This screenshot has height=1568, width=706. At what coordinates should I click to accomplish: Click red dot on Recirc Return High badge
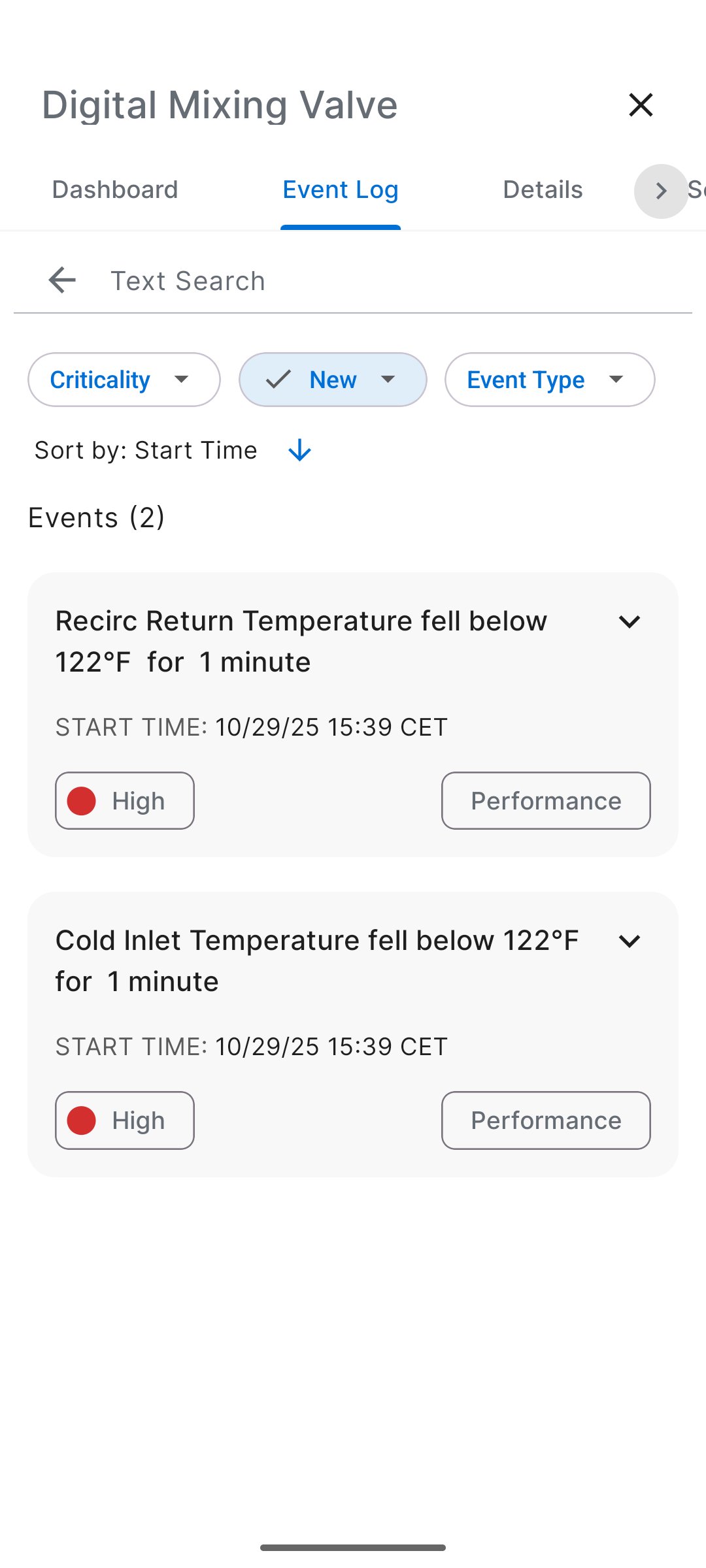tap(82, 801)
